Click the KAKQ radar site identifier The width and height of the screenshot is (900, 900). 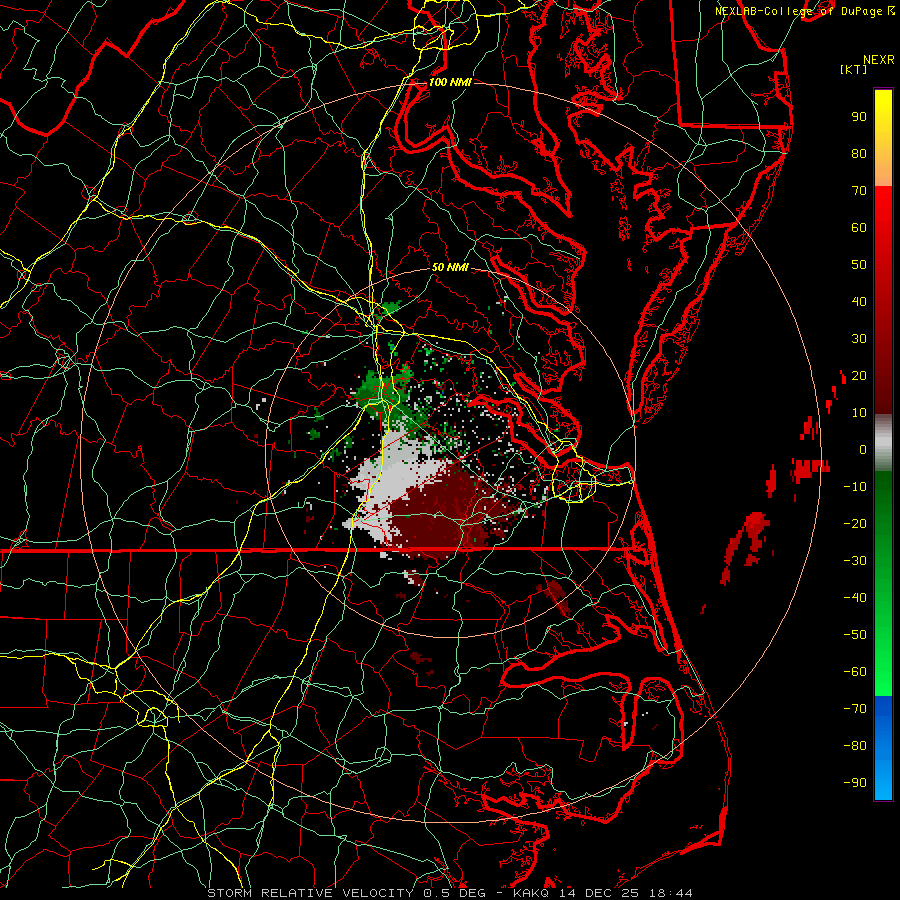[x=531, y=893]
